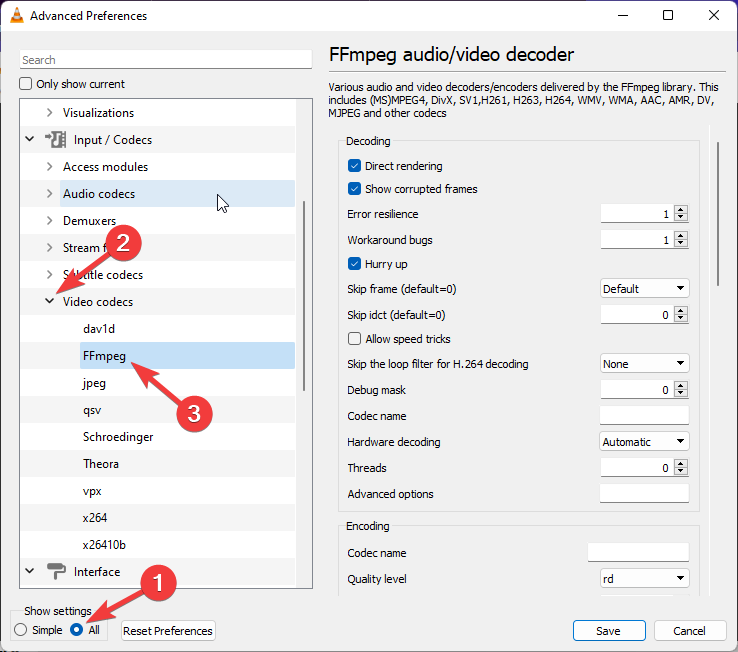Select the Demuxers tree item

[x=89, y=221]
